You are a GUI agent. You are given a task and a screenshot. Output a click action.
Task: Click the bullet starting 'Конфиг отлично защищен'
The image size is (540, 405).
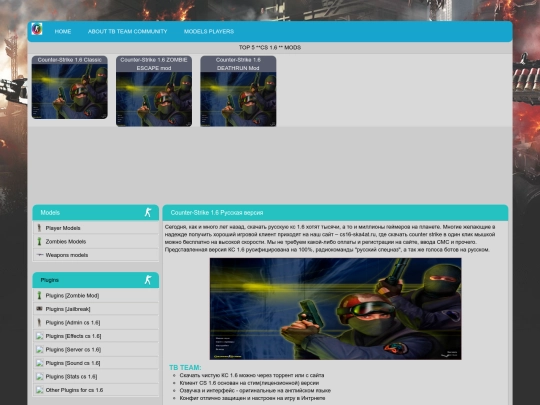pos(252,398)
